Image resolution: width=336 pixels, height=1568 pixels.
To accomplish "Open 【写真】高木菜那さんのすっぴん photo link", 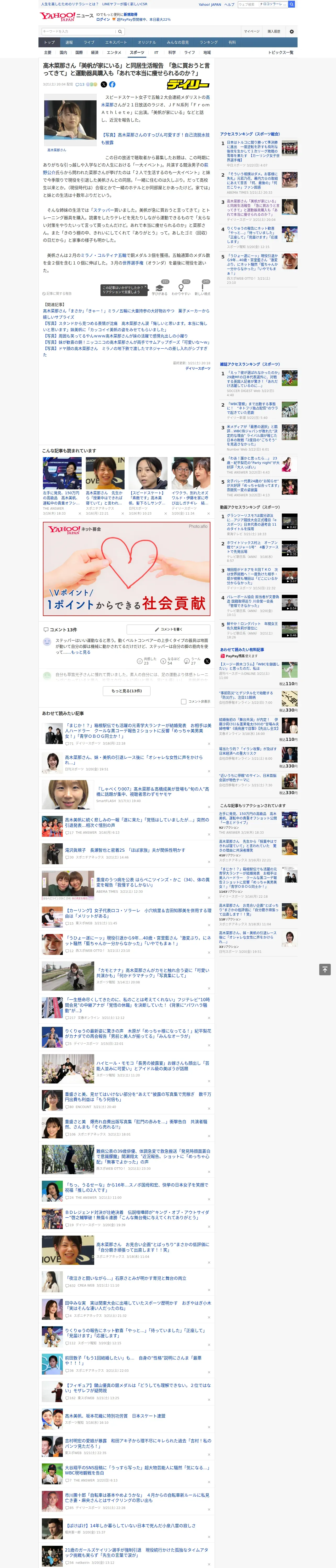I will tap(155, 139).
